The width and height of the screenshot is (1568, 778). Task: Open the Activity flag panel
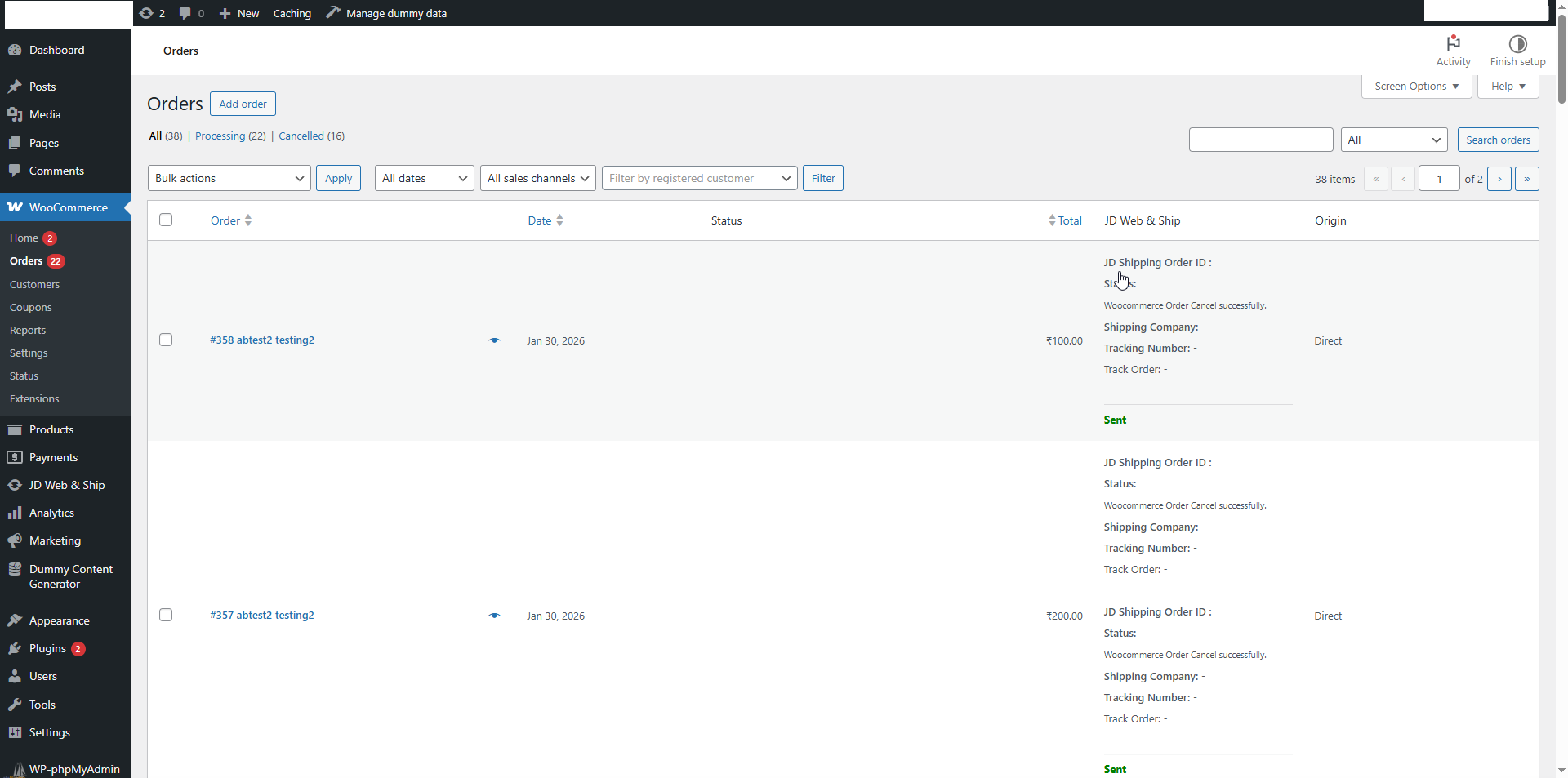pyautogui.click(x=1453, y=51)
